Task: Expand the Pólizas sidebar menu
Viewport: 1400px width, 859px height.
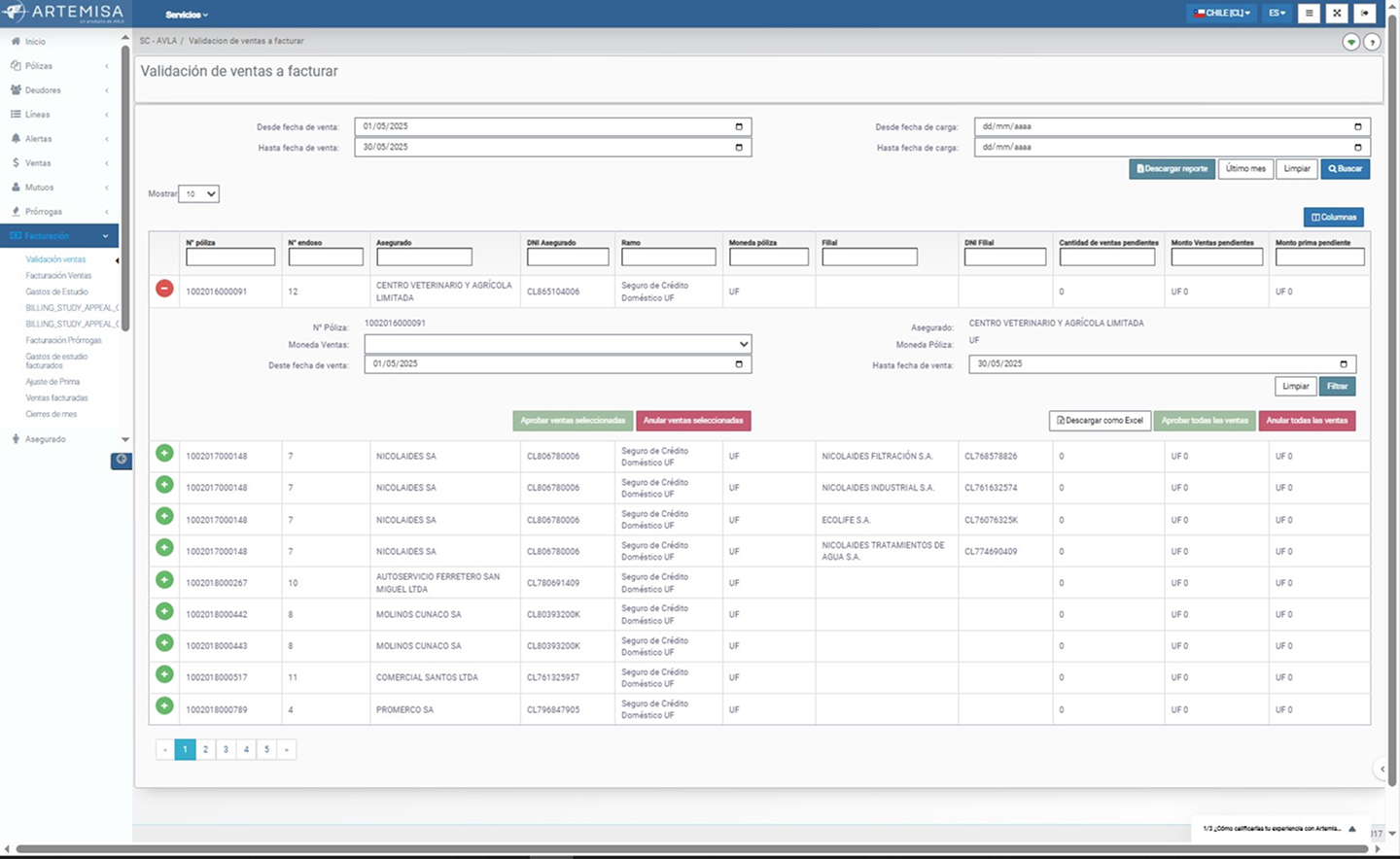Action: pos(58,66)
